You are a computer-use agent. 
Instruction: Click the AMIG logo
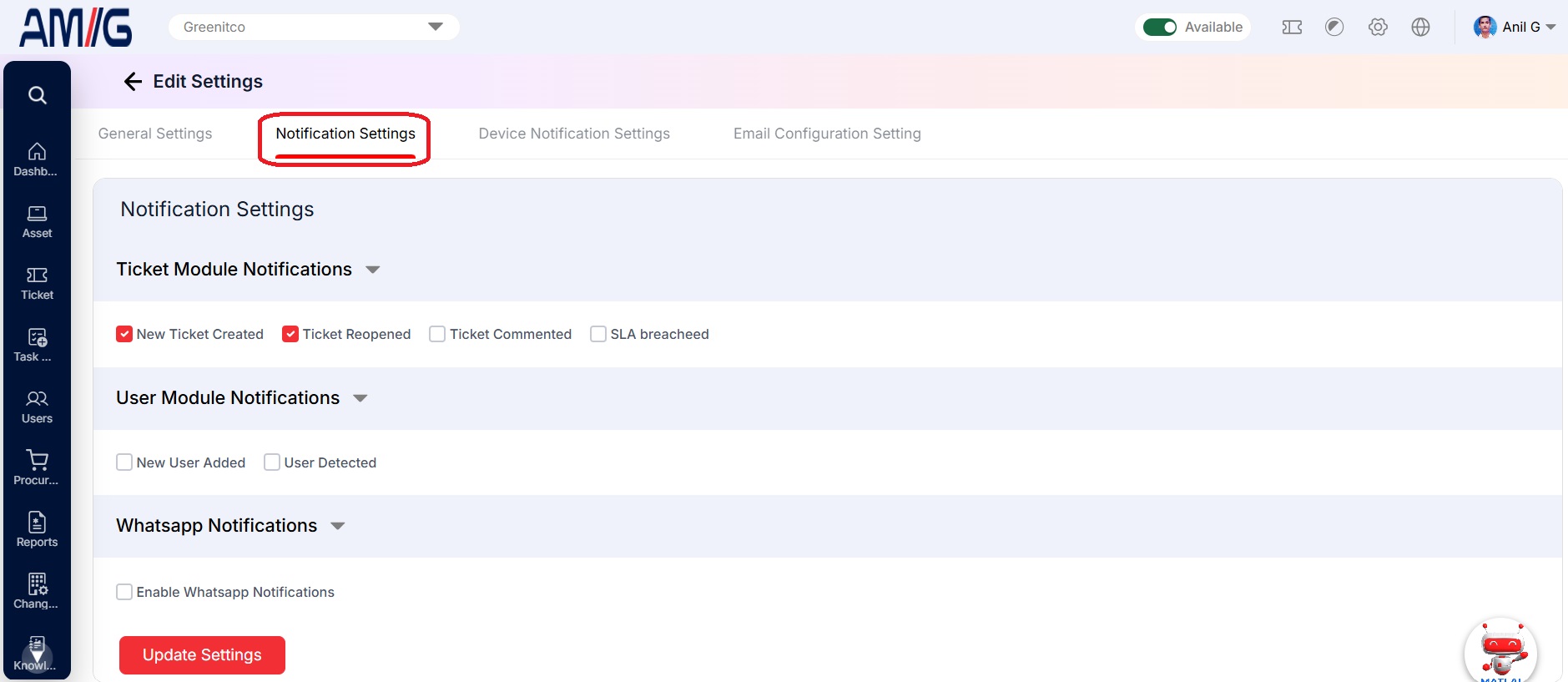pos(76,28)
